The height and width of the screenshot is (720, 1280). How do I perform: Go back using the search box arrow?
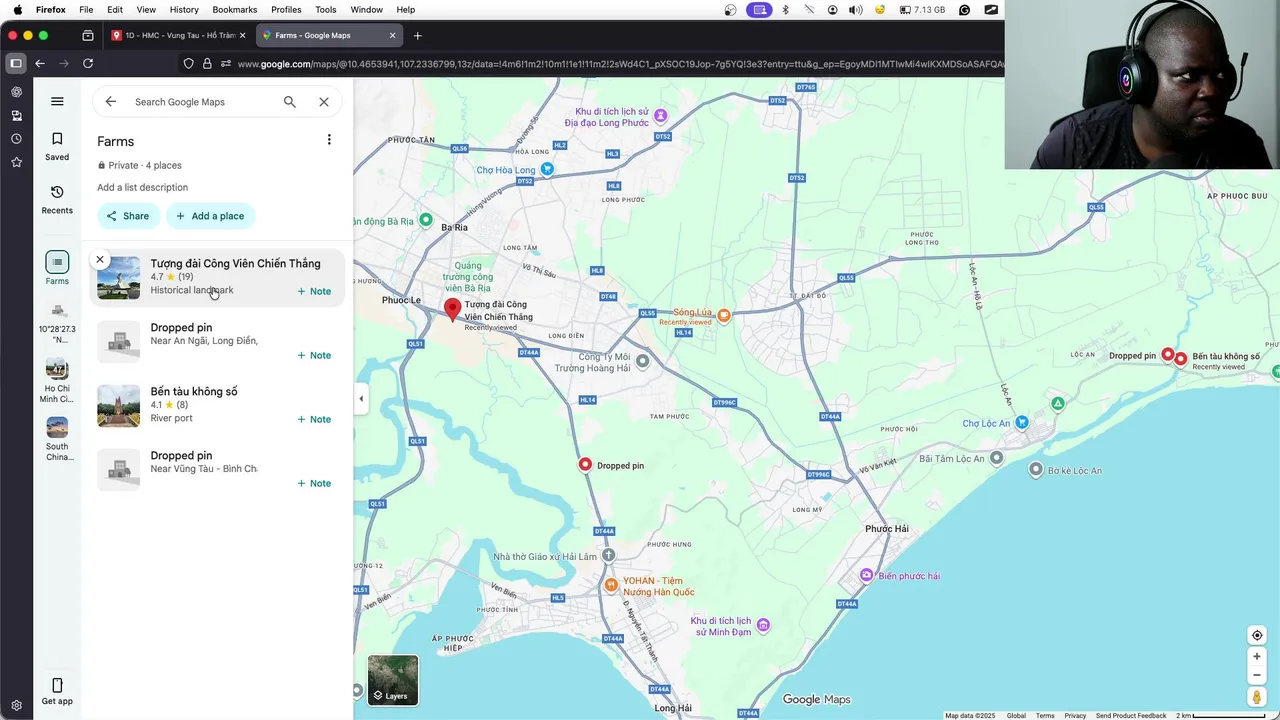(x=111, y=102)
